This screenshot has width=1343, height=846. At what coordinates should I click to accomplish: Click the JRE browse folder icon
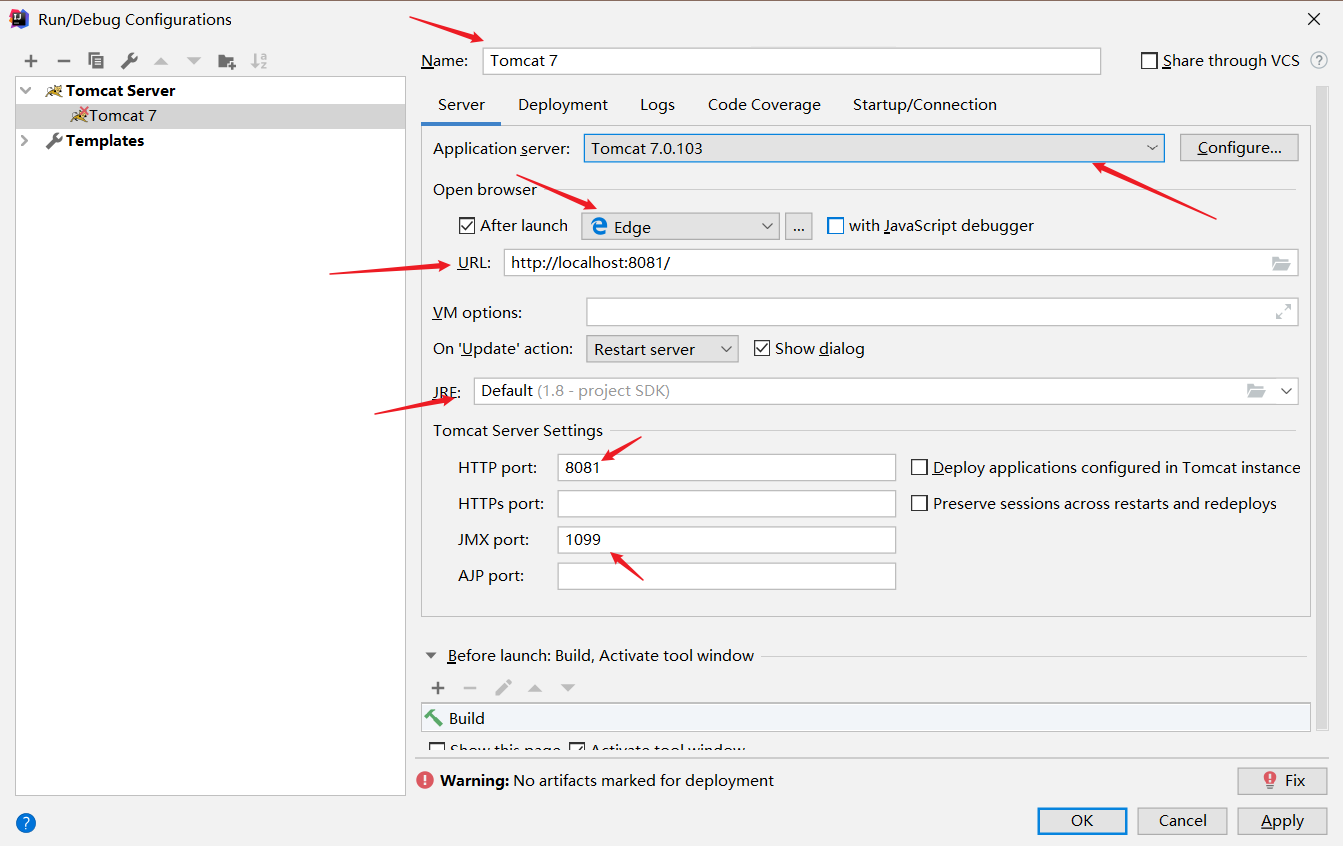[1256, 391]
